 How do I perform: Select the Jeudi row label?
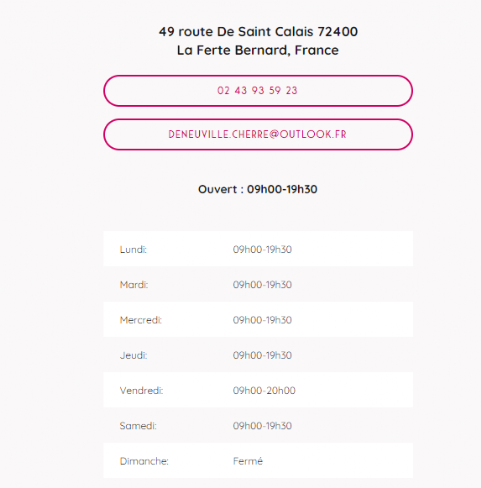[133, 355]
